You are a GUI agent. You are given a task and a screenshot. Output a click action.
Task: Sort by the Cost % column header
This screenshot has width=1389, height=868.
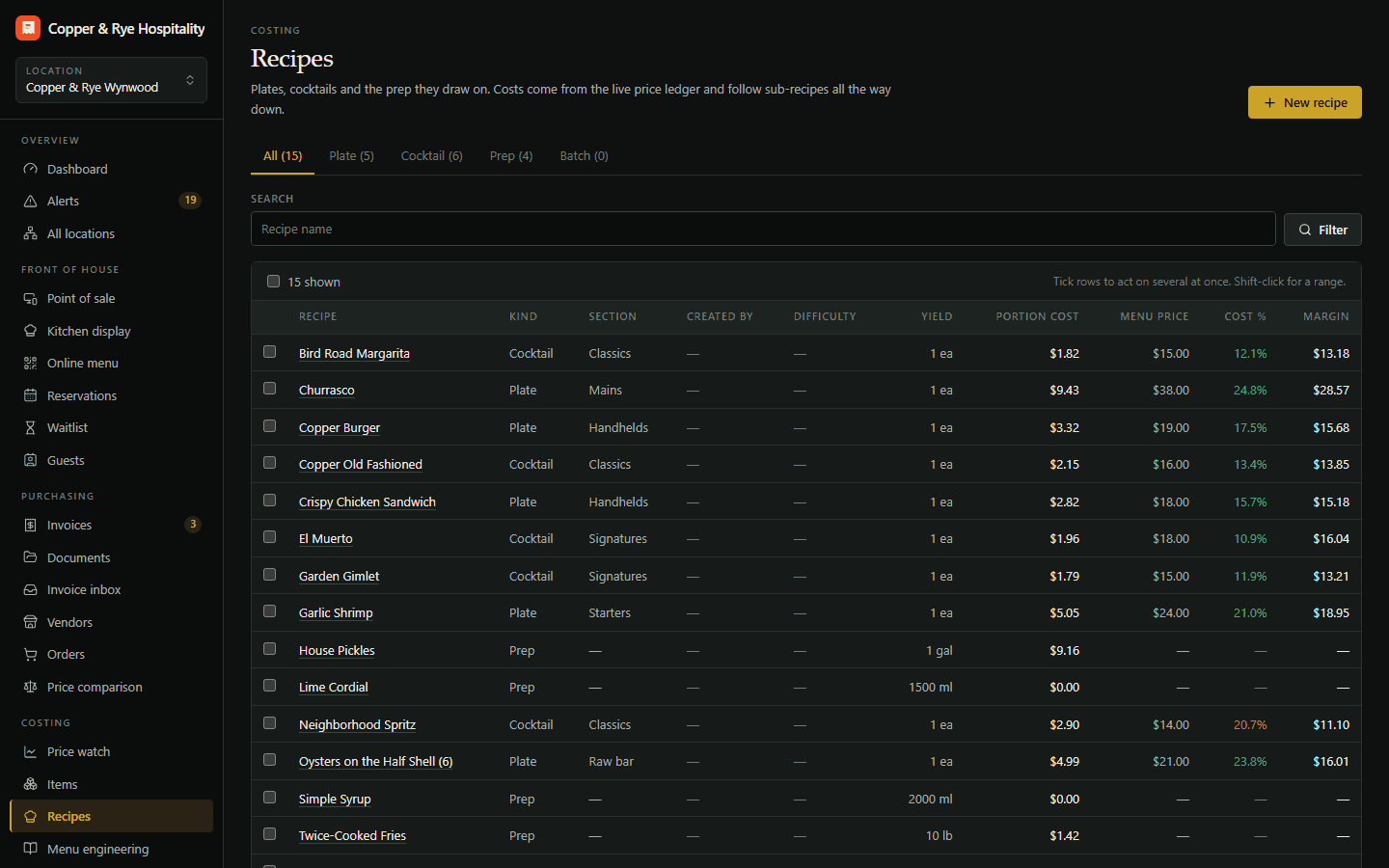pyautogui.click(x=1245, y=316)
